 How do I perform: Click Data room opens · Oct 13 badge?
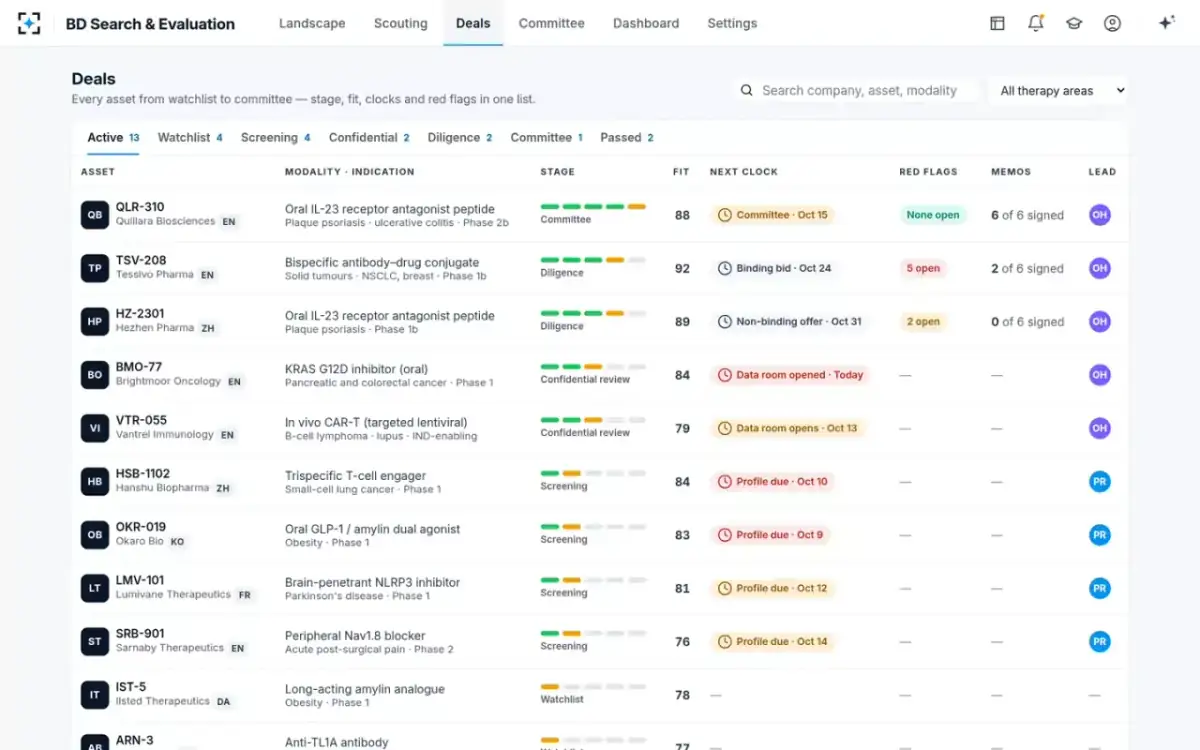pyautogui.click(x=787, y=428)
